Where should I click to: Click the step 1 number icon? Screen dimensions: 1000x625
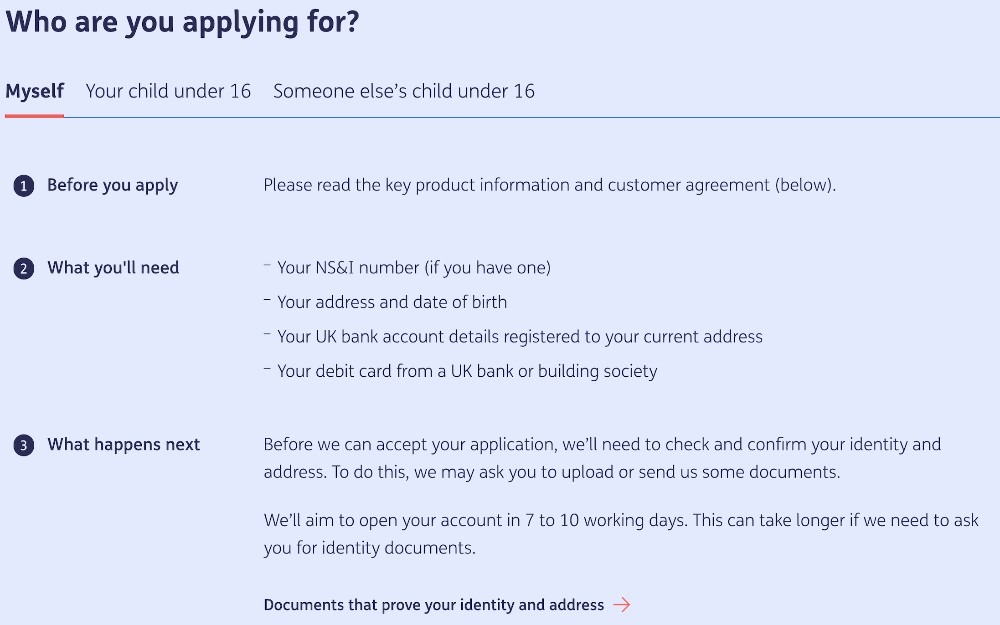pos(24,186)
